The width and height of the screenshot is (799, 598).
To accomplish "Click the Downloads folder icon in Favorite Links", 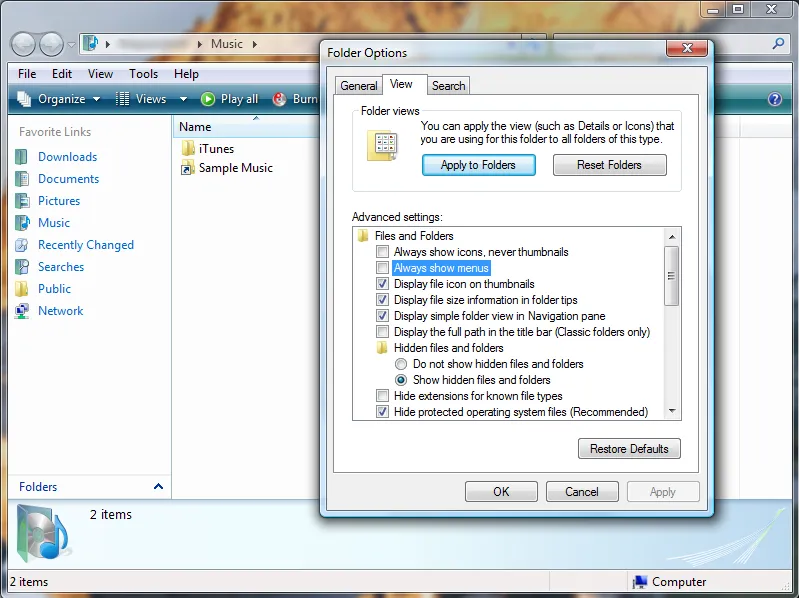I will pyautogui.click(x=22, y=157).
